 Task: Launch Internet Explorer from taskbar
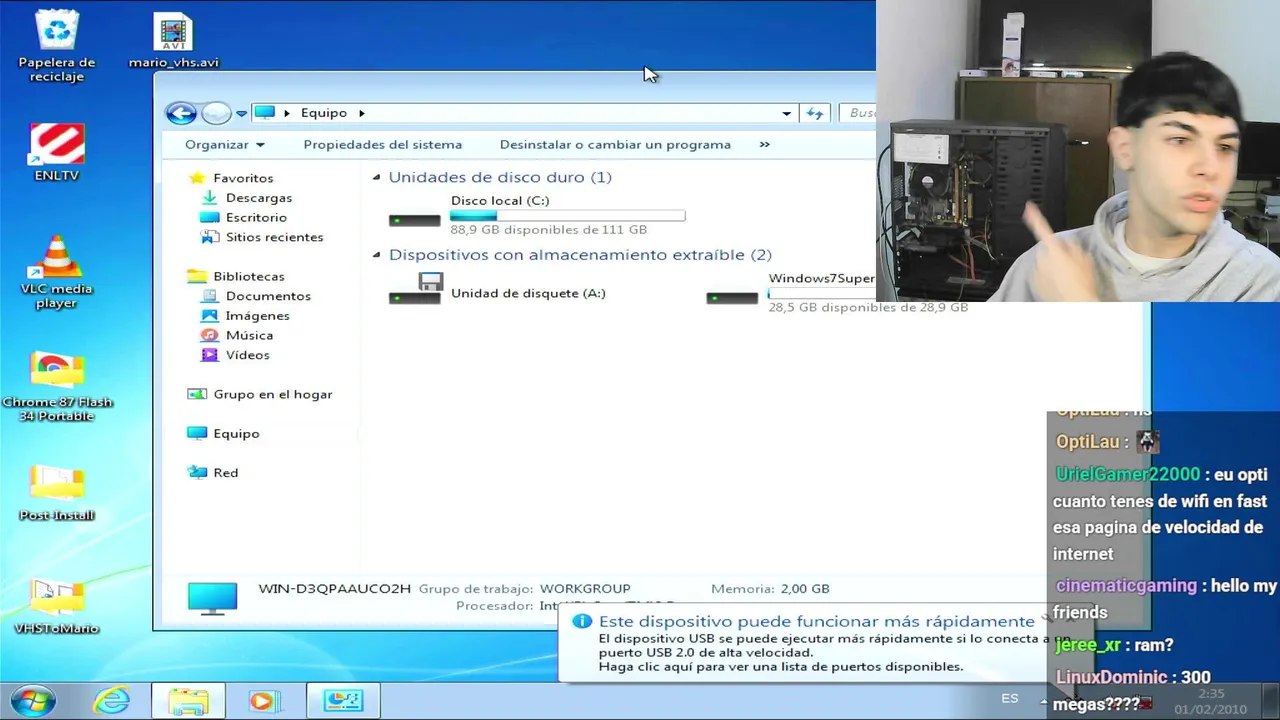click(111, 700)
